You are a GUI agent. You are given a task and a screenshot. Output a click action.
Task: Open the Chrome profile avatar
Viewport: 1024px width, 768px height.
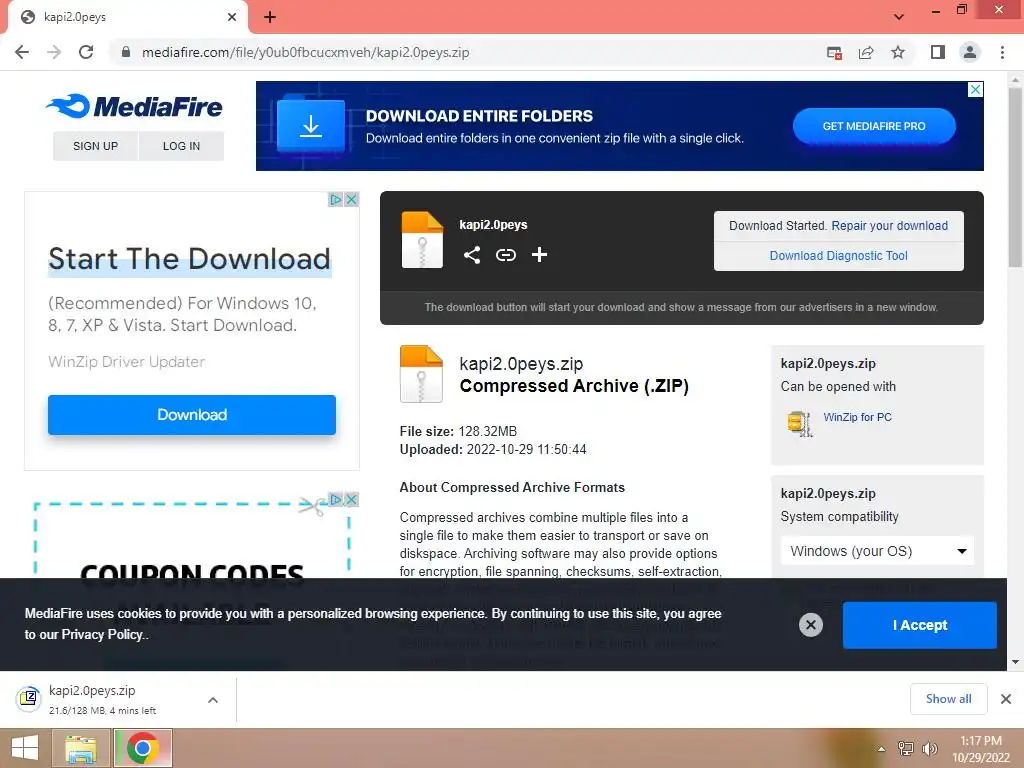970,52
